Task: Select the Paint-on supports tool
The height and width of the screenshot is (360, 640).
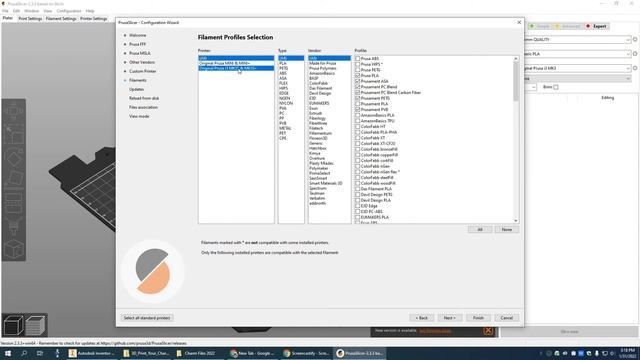Action: tap(13, 226)
